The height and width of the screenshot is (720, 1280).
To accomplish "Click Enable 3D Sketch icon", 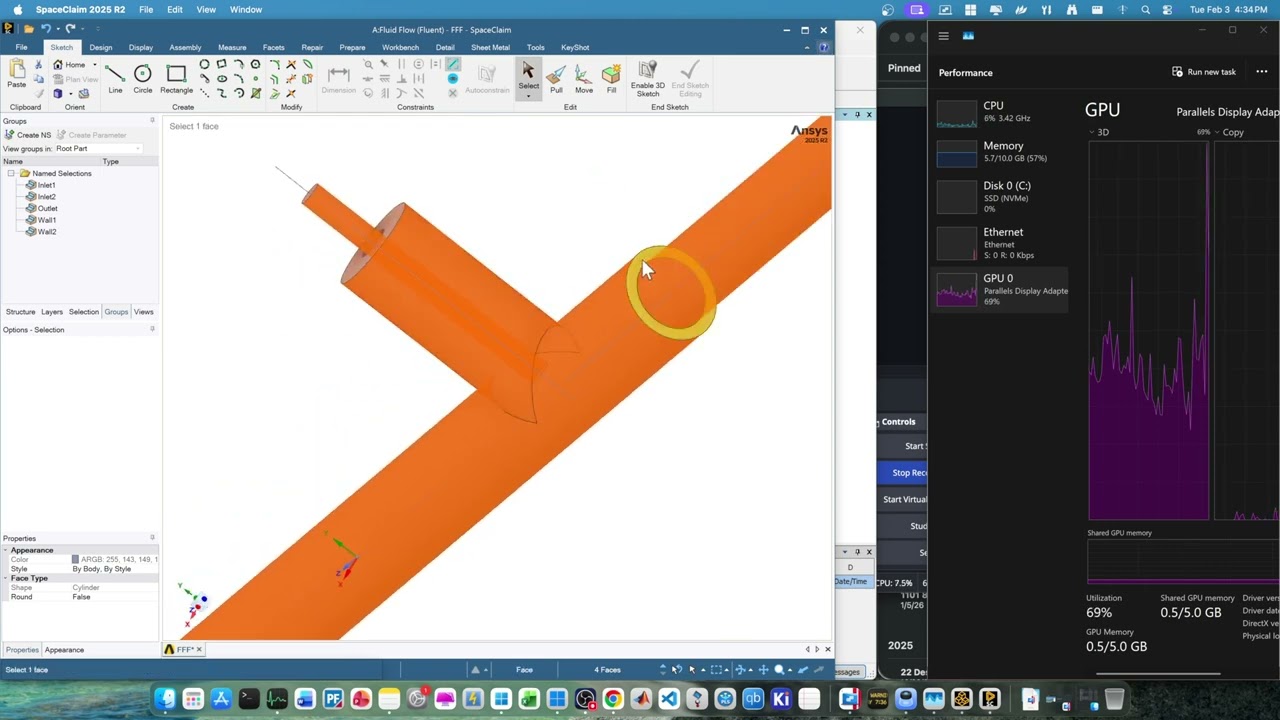I will pos(648,69).
